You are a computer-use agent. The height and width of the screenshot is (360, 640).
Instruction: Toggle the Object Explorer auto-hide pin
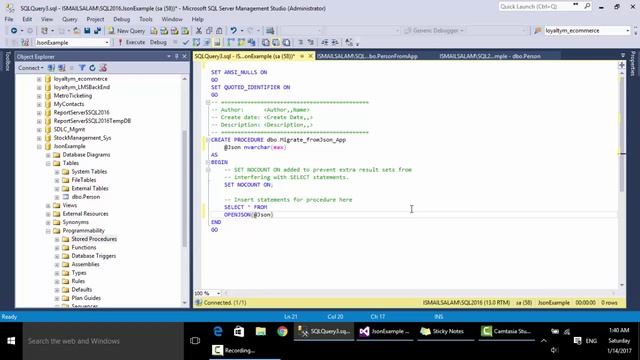coord(177,56)
